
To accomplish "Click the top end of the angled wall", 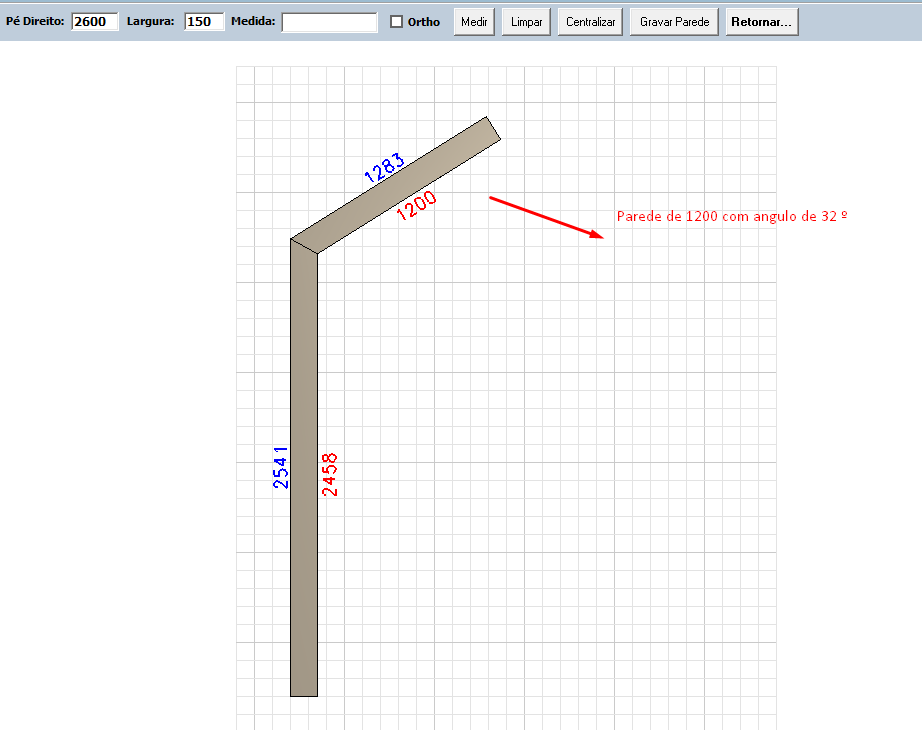I will click(x=492, y=130).
